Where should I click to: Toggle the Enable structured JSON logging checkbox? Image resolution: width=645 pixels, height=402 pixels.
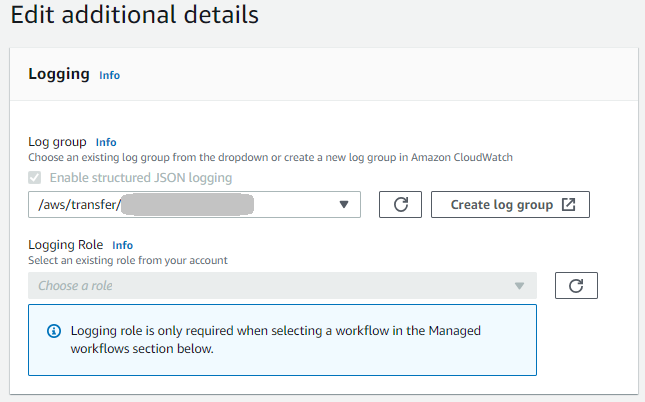(x=36, y=178)
